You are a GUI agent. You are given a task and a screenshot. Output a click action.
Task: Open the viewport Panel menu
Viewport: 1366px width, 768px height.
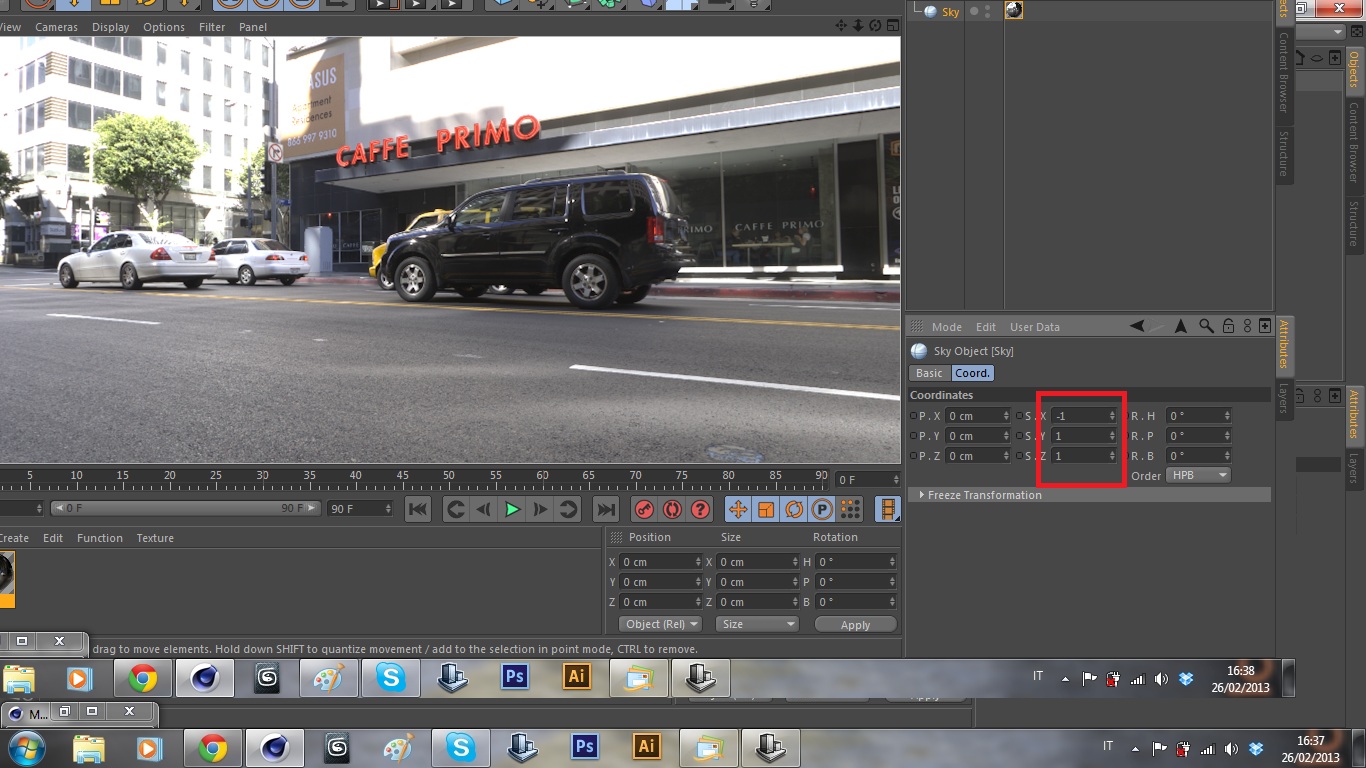(253, 27)
